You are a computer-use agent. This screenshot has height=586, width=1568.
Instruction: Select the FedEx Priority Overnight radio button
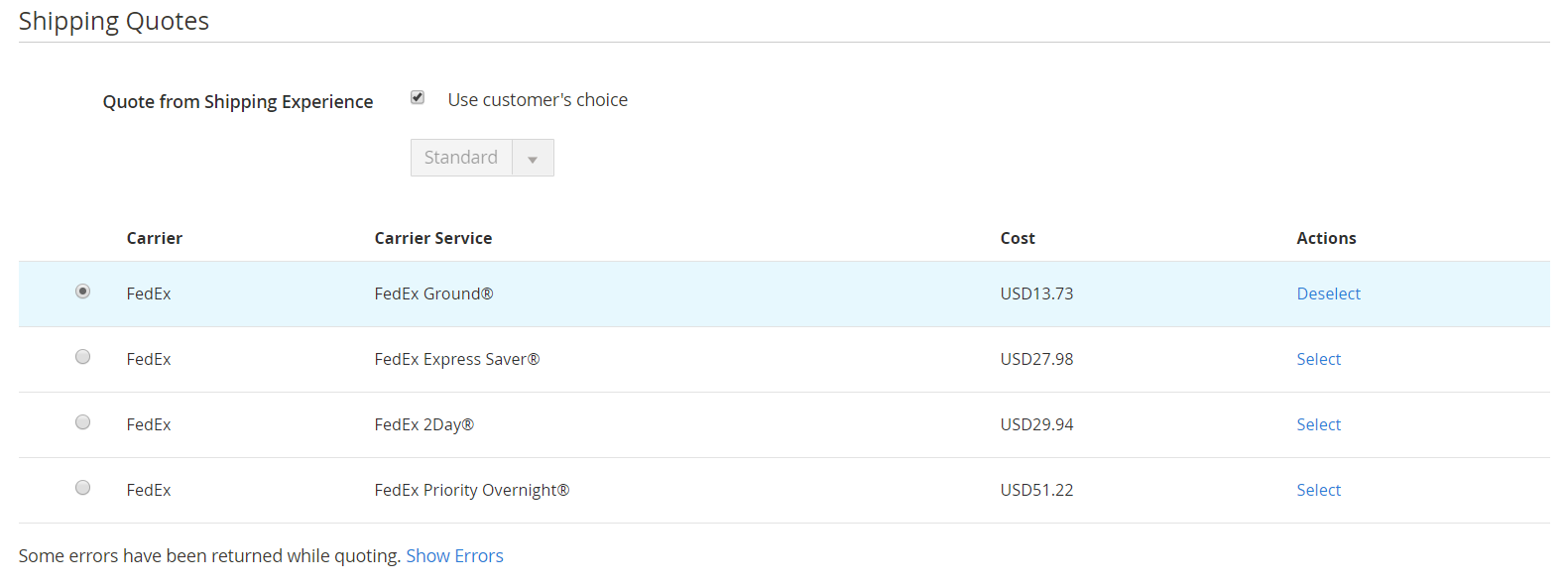click(83, 488)
